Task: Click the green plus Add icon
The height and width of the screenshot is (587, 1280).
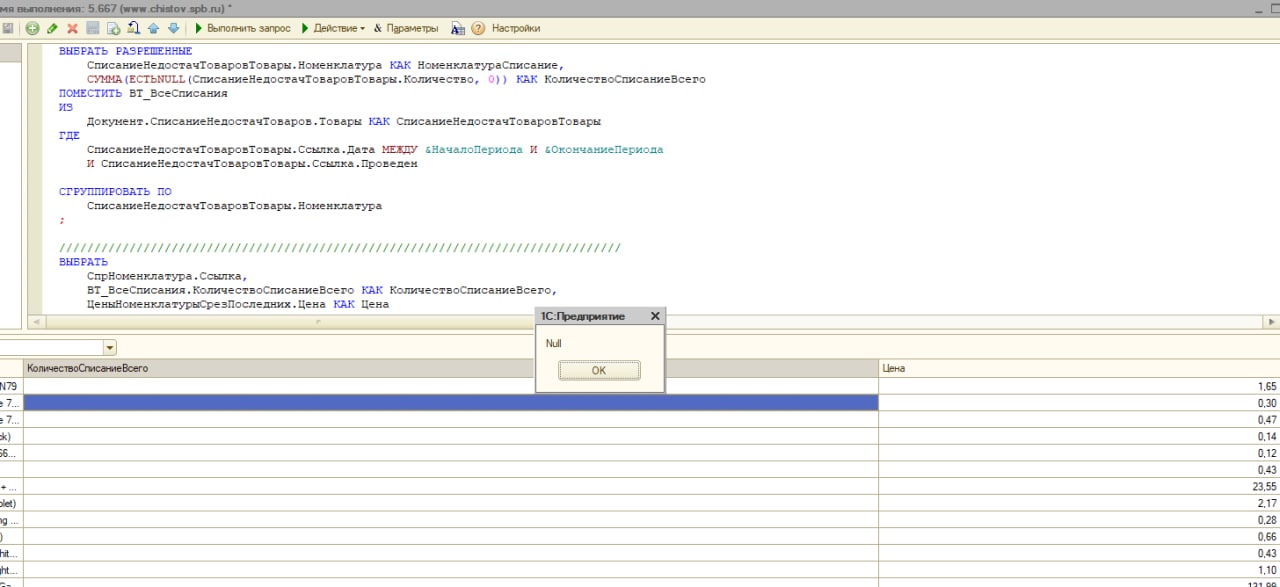Action: click(x=32, y=29)
